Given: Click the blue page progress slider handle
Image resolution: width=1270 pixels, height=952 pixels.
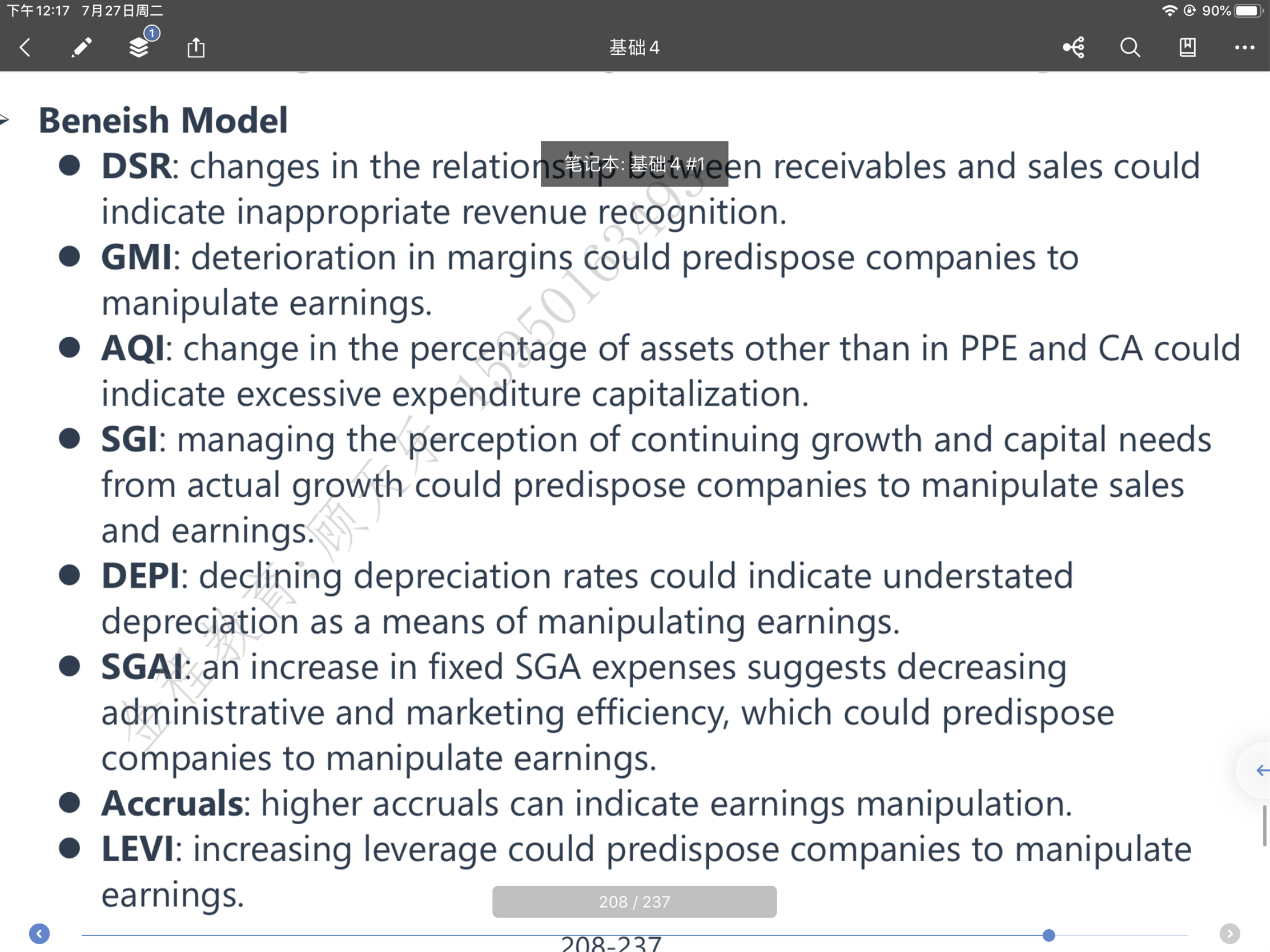Looking at the screenshot, I should [1048, 935].
